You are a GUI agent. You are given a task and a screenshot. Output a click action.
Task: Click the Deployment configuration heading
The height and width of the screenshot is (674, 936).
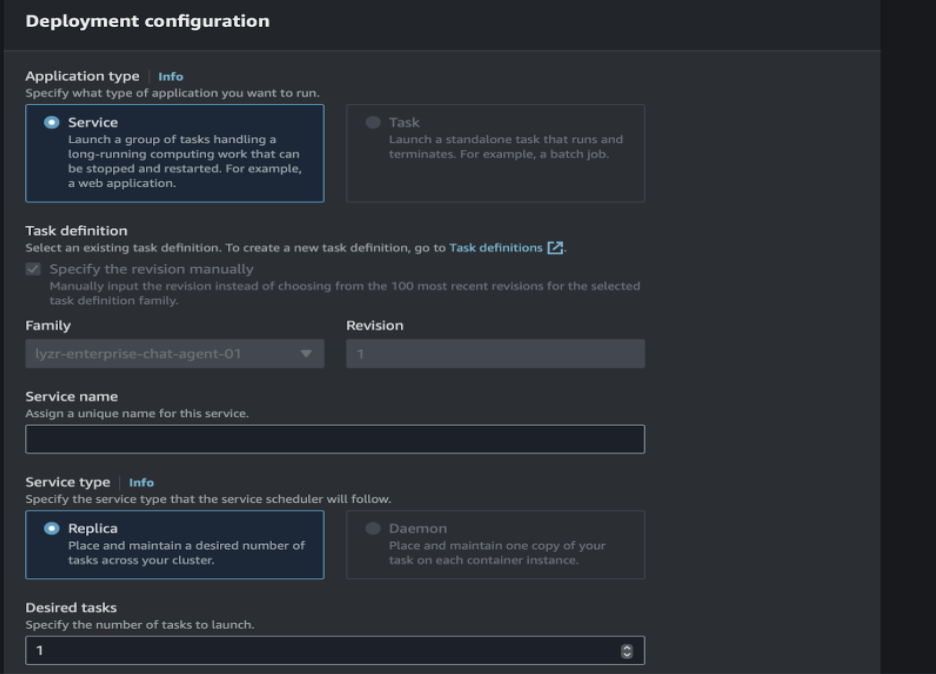coord(147,21)
